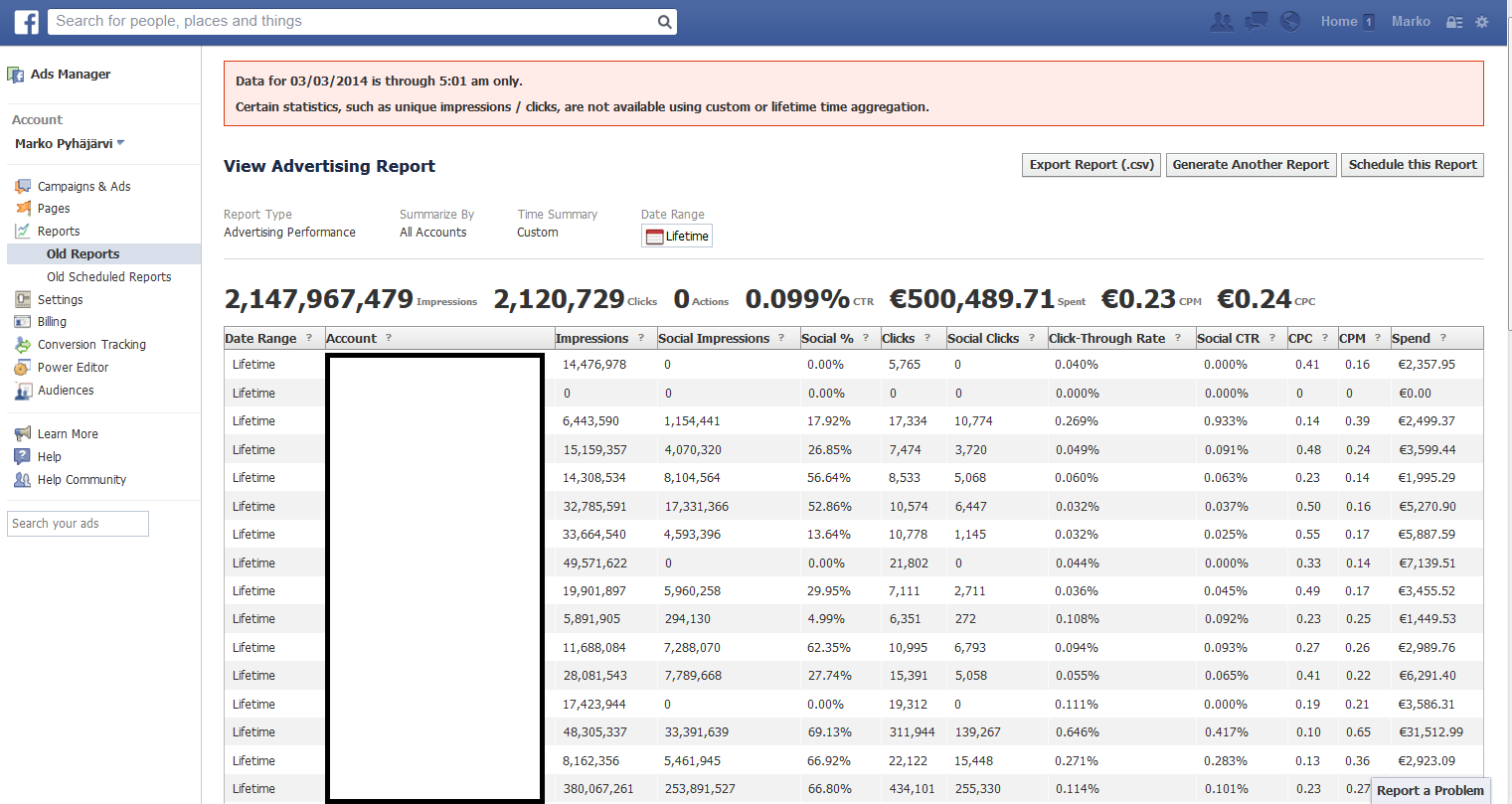
Task: Click the help mark beside Social CTR header
Action: coord(1272,338)
